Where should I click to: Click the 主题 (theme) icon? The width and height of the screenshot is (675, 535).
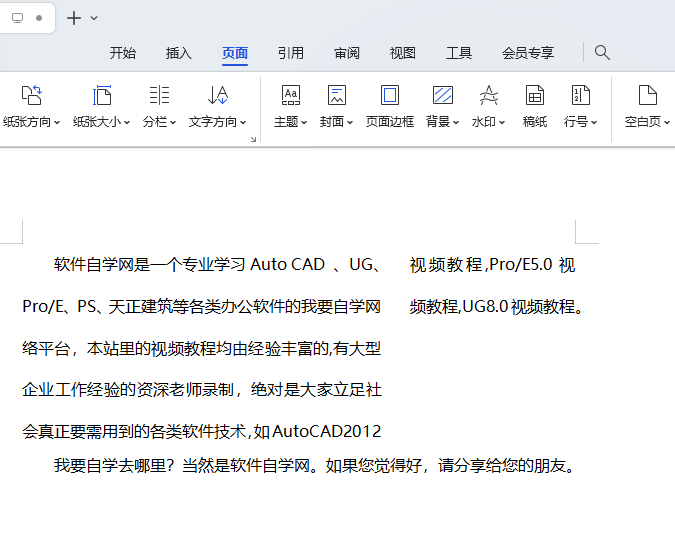coord(291,95)
